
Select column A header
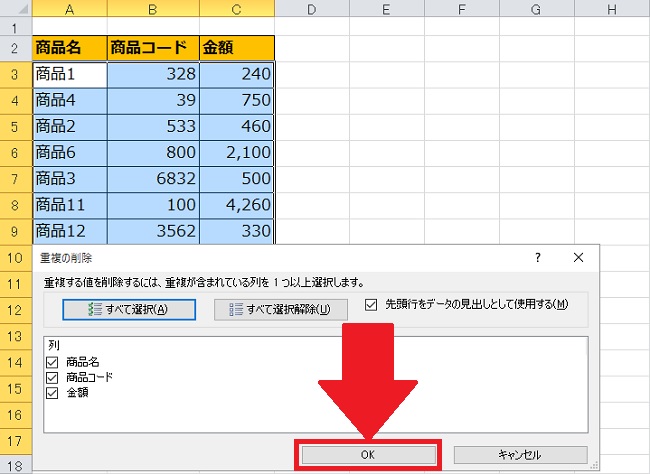pos(70,8)
